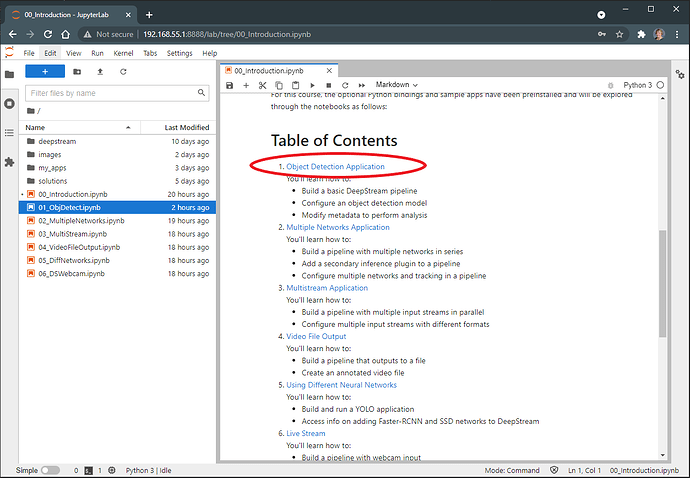Follow the Object Detection Application link
The height and width of the screenshot is (478, 690).
click(335, 166)
